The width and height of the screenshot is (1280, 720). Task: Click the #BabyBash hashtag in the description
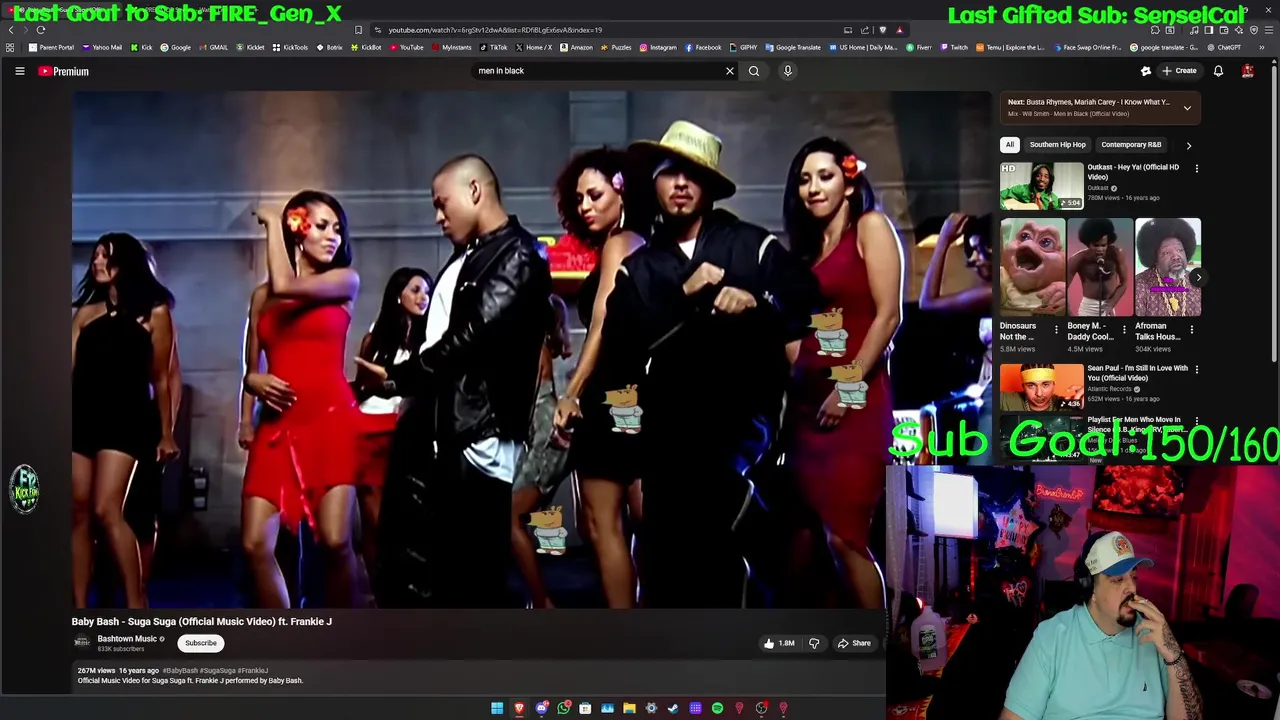coord(180,670)
